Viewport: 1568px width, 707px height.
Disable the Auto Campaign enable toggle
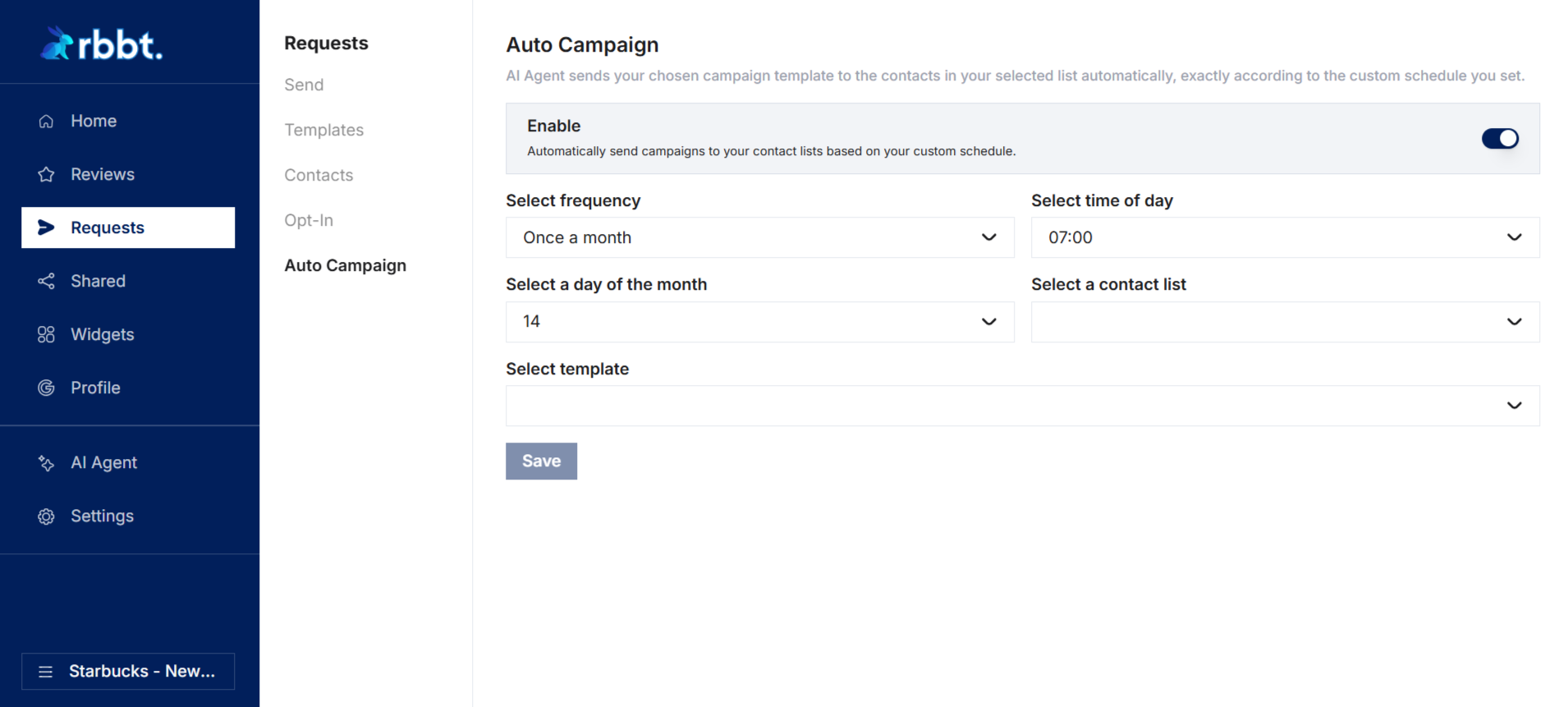pyautogui.click(x=1499, y=139)
